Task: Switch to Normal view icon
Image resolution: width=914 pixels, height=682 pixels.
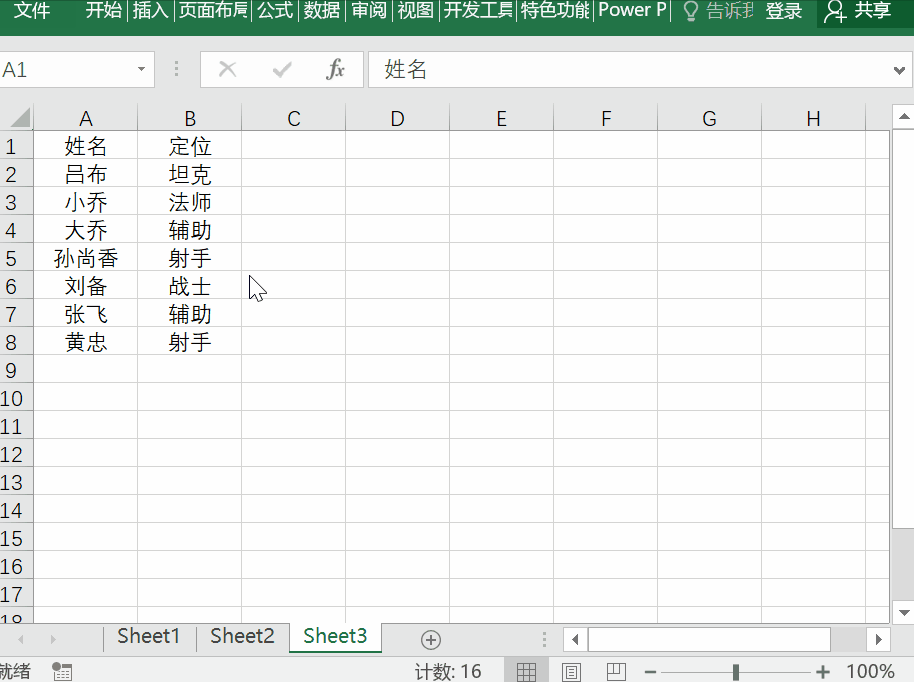Action: tap(526, 672)
